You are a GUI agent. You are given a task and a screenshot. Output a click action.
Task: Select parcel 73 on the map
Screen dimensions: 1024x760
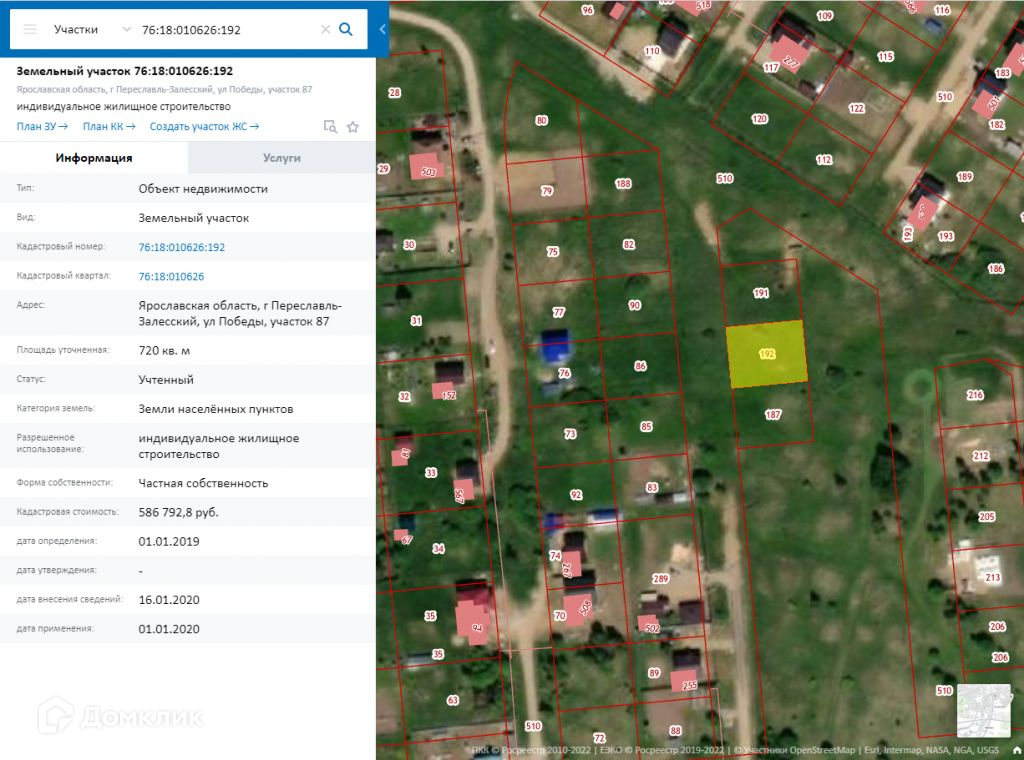[570, 434]
